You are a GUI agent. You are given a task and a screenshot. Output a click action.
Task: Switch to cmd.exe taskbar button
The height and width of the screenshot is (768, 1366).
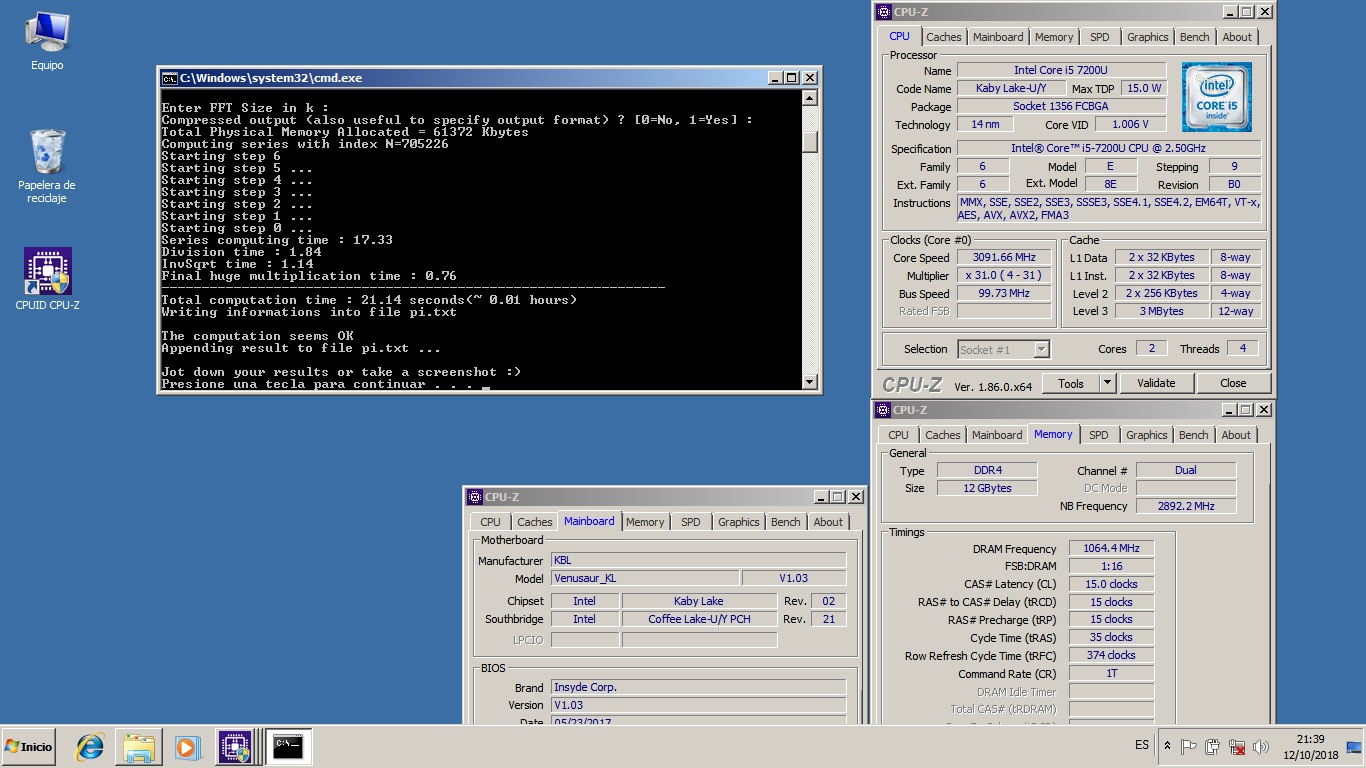(289, 746)
